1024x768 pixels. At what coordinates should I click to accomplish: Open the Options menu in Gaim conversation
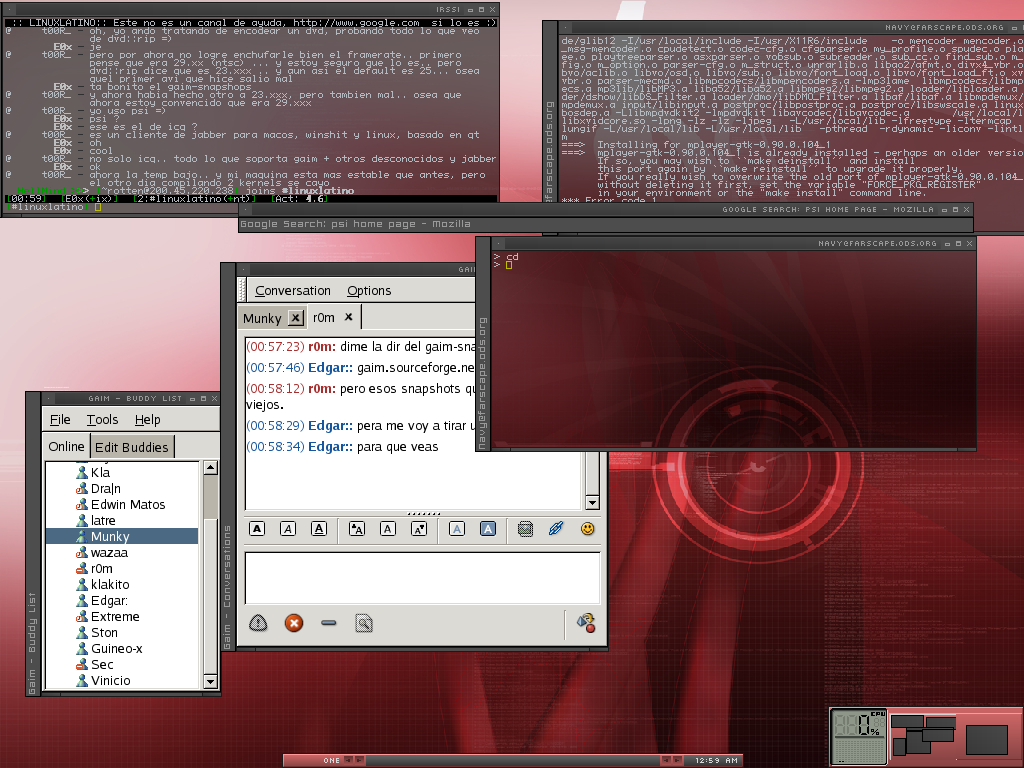pos(369,291)
